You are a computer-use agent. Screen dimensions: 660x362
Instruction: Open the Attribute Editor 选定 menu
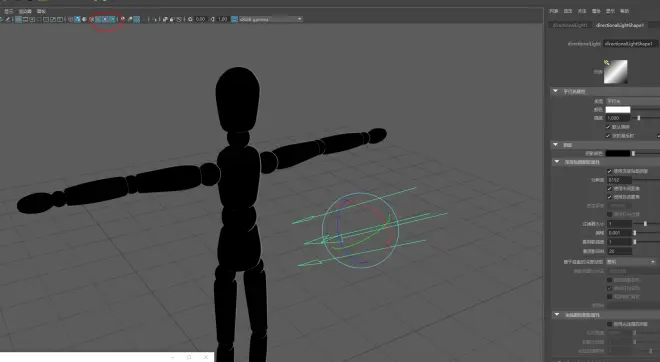coord(568,11)
